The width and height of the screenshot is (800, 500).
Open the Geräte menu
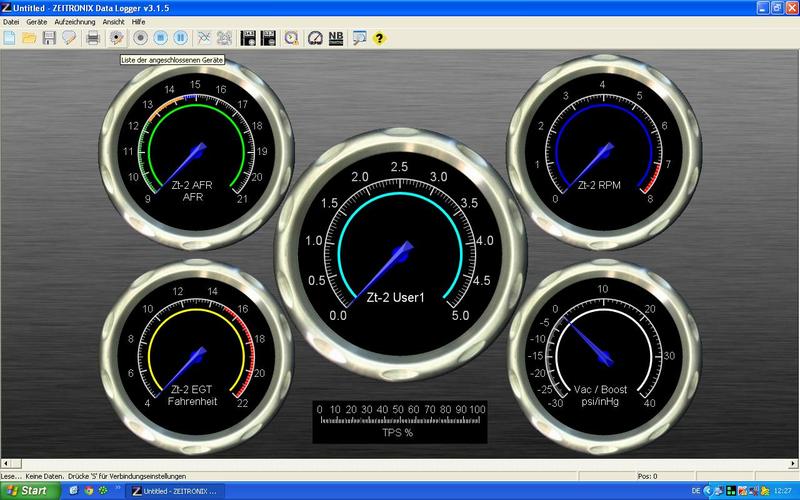pyautogui.click(x=37, y=22)
